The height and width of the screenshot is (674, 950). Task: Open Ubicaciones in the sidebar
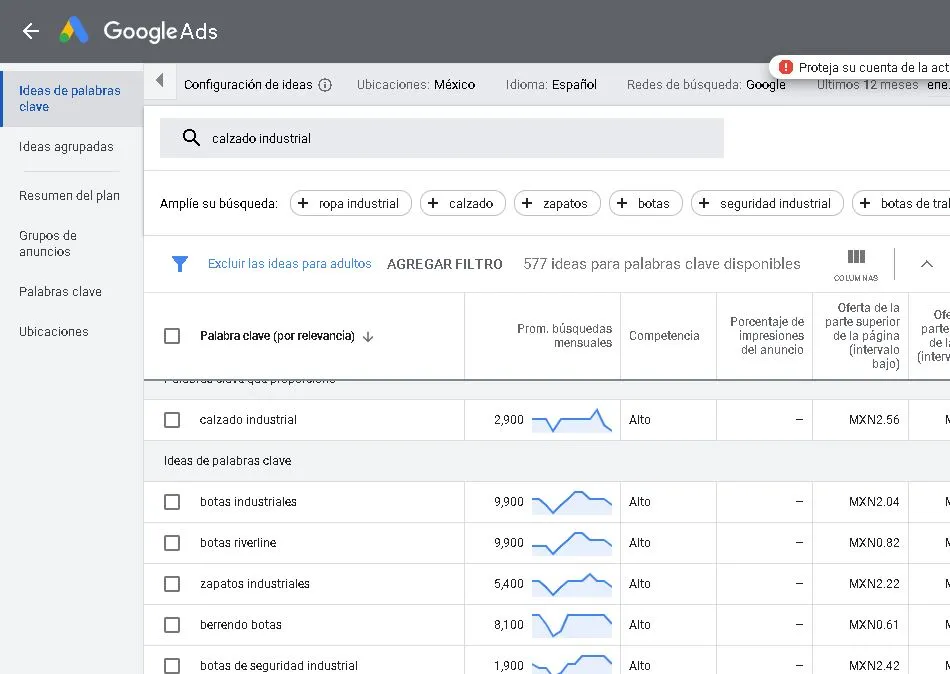(x=53, y=332)
